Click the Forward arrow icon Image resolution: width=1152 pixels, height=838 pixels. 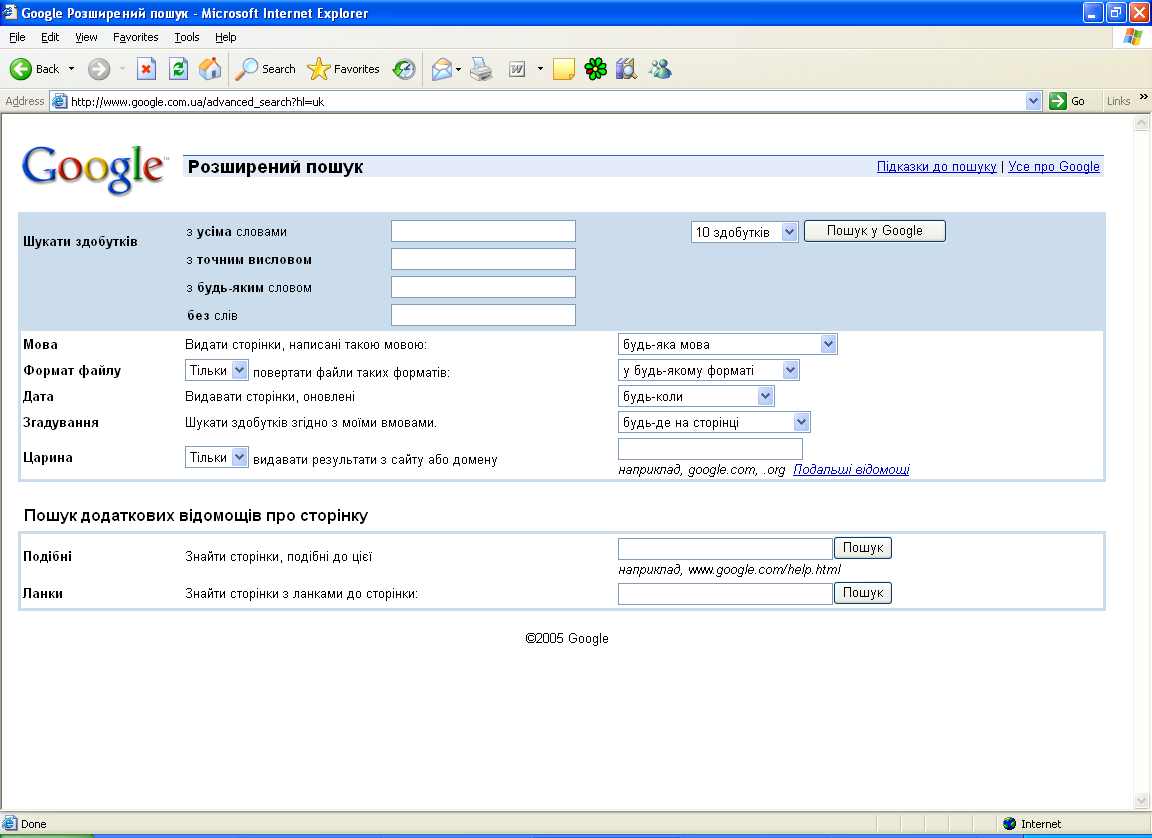[99, 69]
